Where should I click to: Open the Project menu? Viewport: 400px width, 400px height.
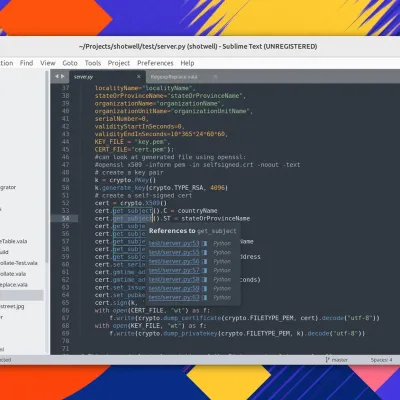tap(119, 63)
